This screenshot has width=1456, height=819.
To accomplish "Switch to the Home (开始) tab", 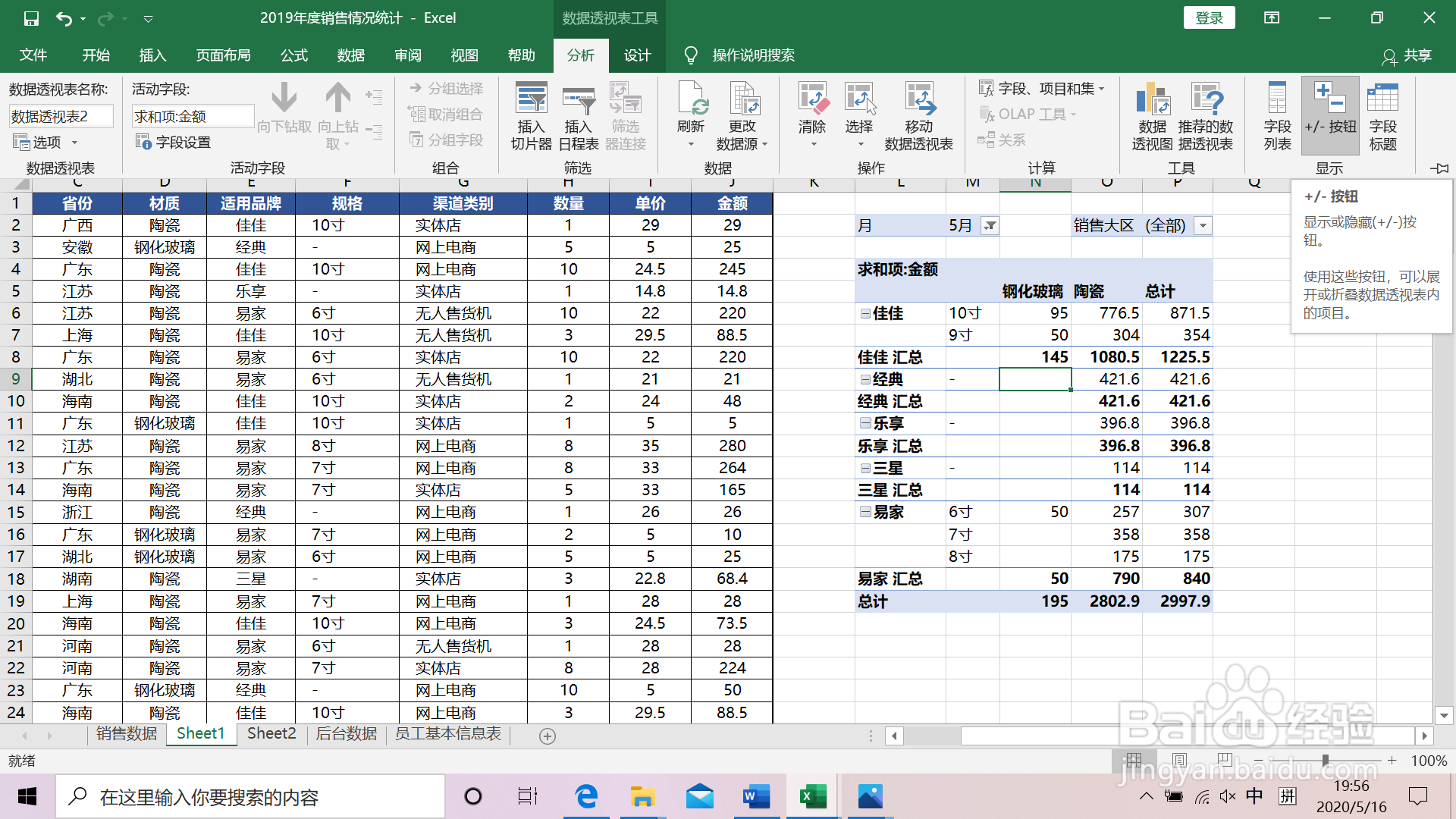I will point(96,55).
